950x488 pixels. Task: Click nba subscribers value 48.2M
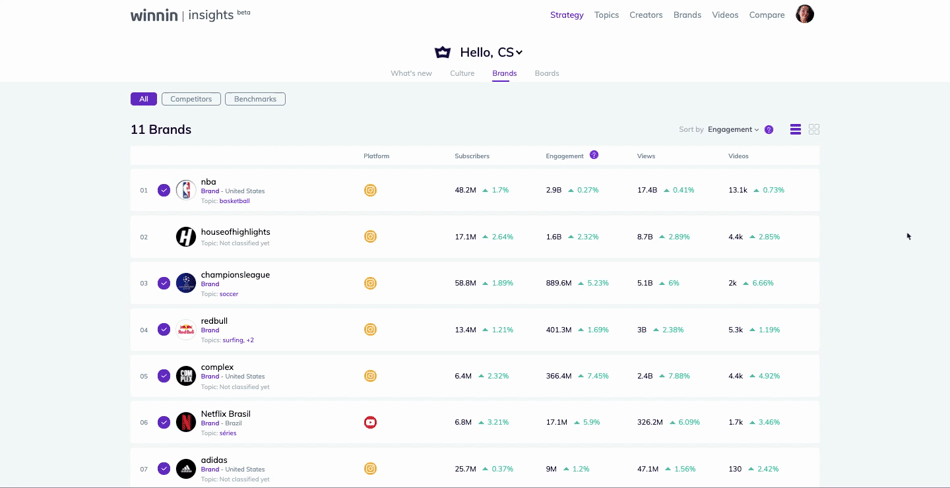(x=465, y=190)
